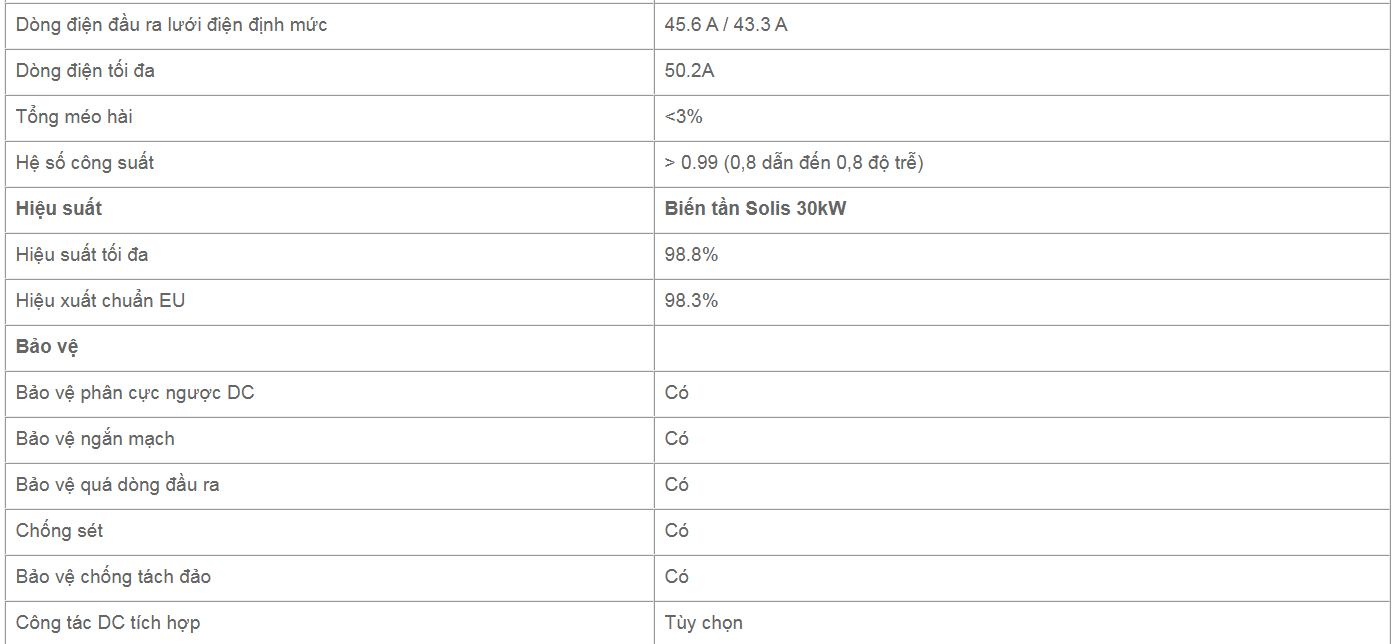Click the "Tùy chọn" value for DC switch
Image resolution: width=1396 pixels, height=644 pixels.
[x=704, y=623]
